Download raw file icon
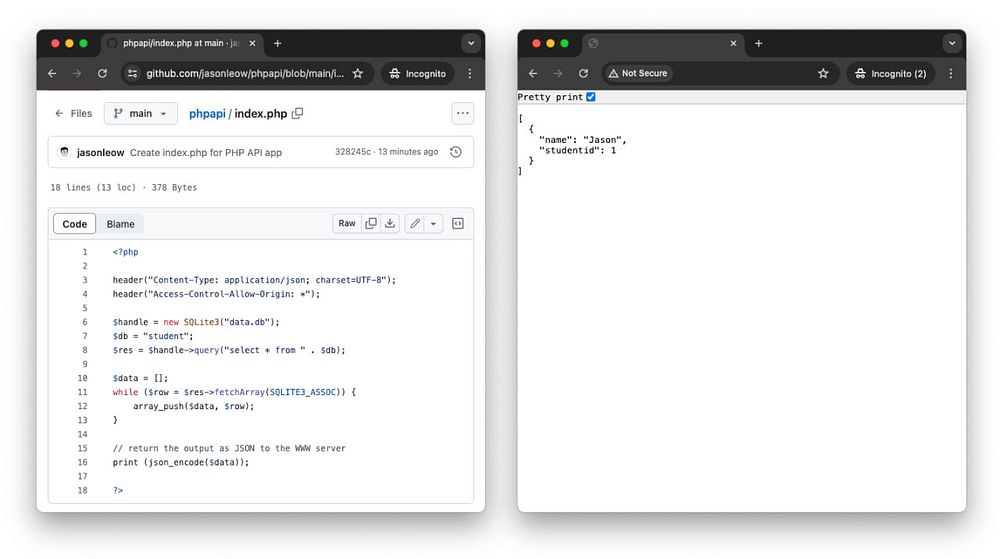1000x559 pixels. 390,223
